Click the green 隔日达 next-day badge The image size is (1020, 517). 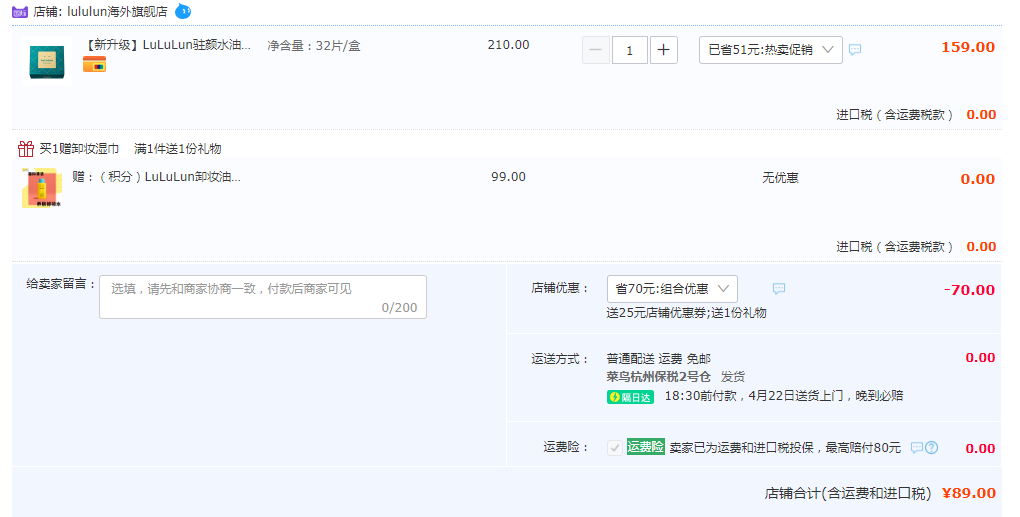point(630,397)
